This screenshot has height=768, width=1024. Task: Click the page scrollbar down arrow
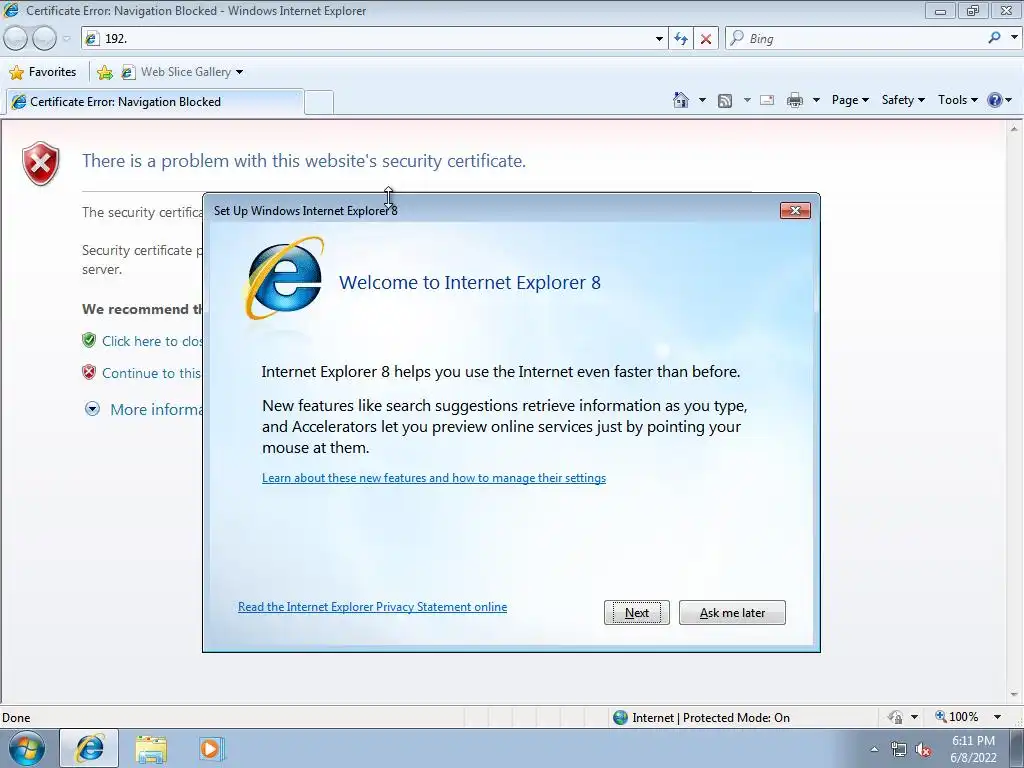point(1014,695)
